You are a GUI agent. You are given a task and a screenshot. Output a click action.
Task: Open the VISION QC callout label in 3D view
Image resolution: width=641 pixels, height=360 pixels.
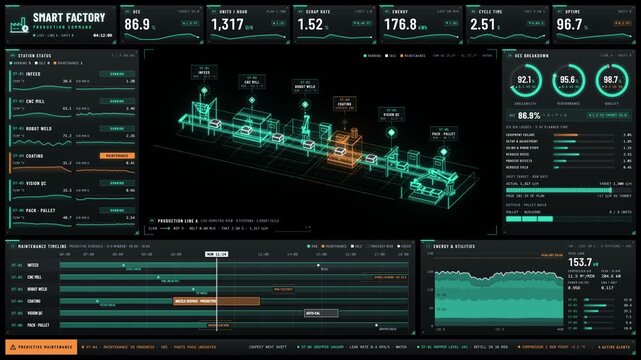(x=391, y=114)
